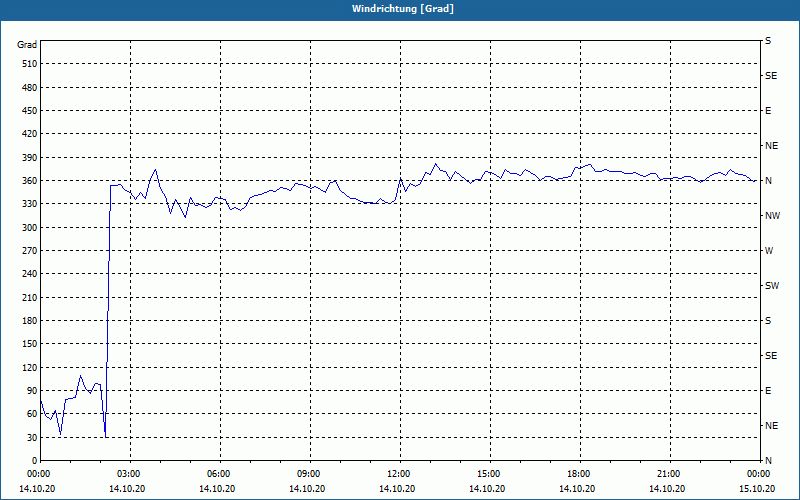Pick the 120 degree axis label
The width and height of the screenshot is (800, 500).
pos(30,367)
